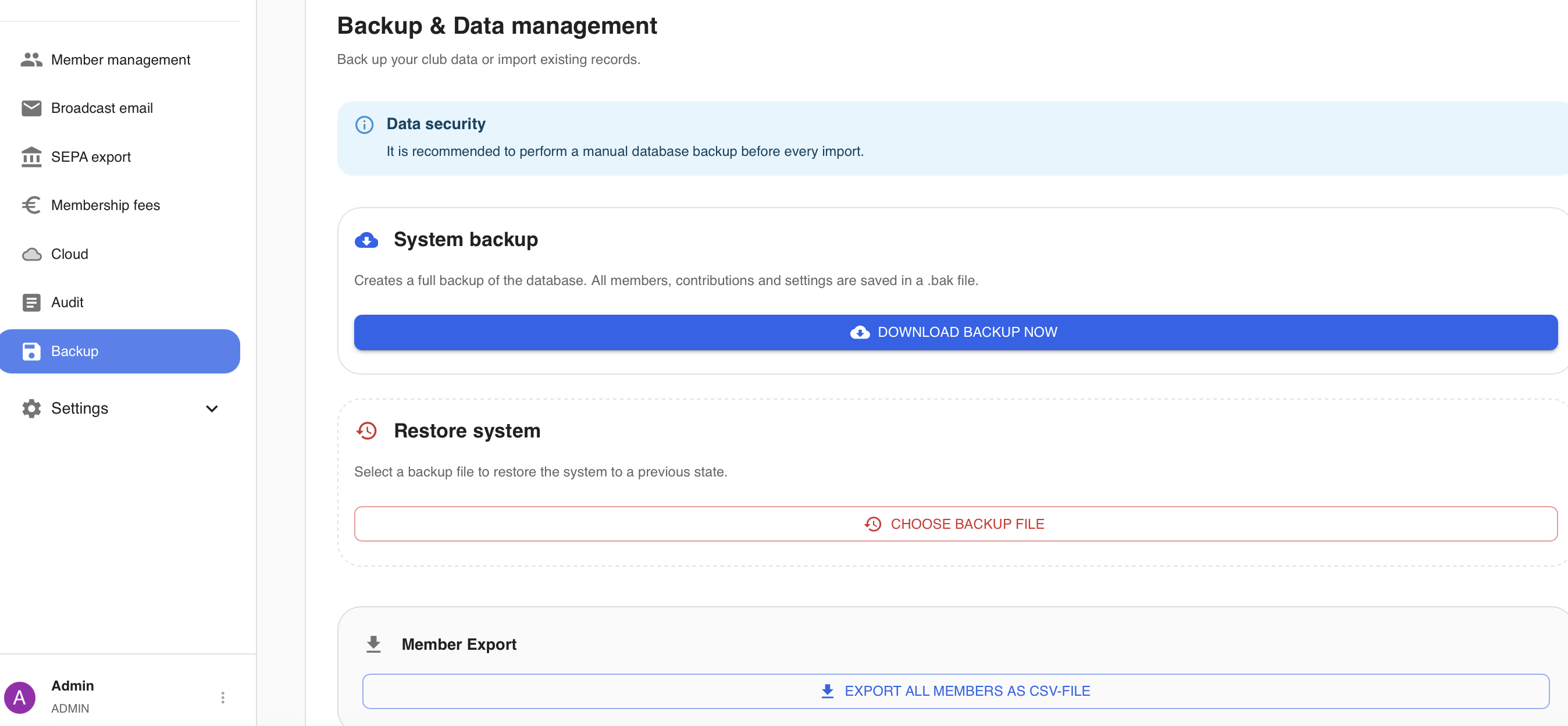Image resolution: width=1568 pixels, height=726 pixels.
Task: Click Choose Backup File button
Action: tap(956, 524)
